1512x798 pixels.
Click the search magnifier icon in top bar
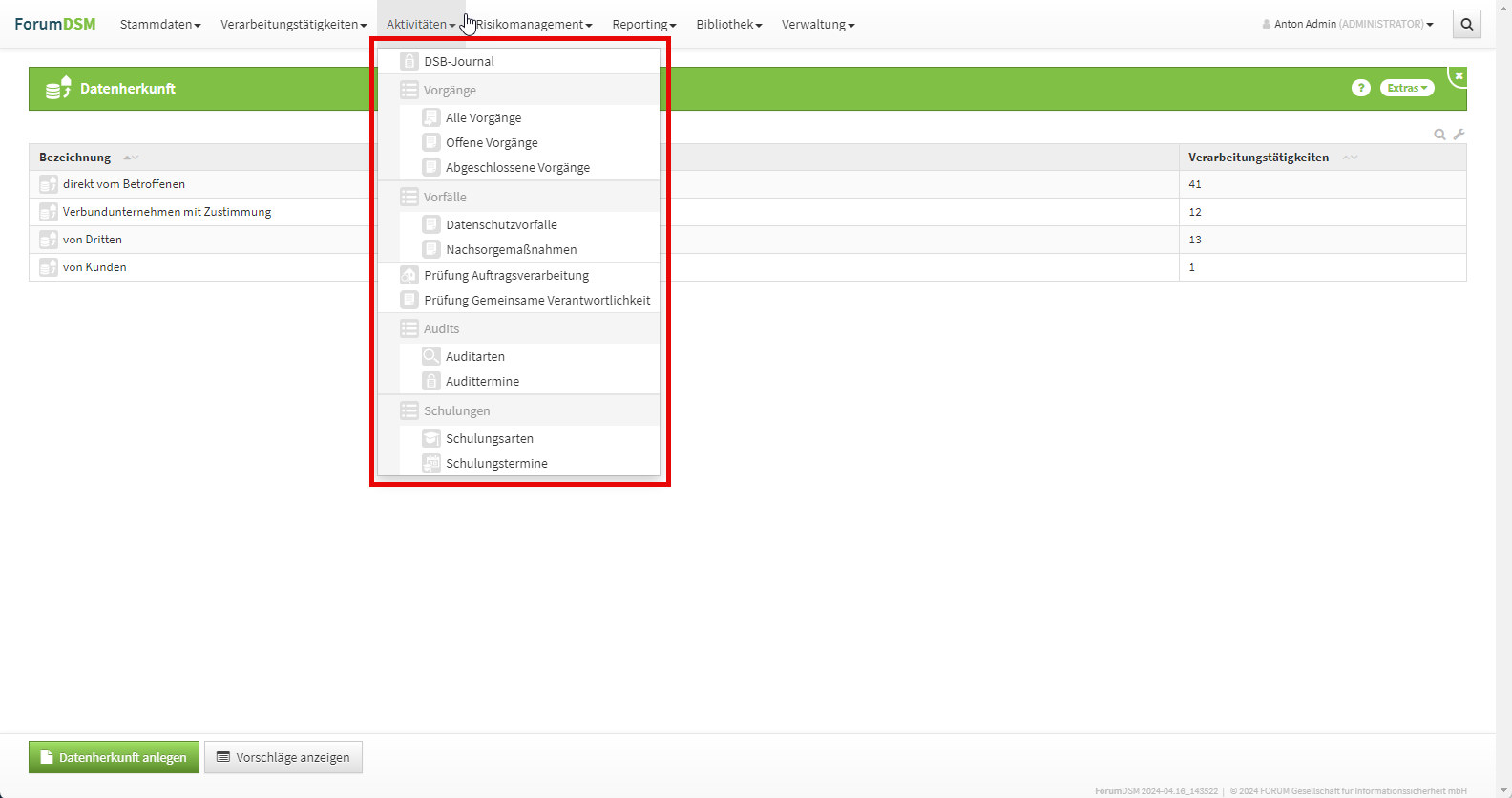pyautogui.click(x=1466, y=24)
